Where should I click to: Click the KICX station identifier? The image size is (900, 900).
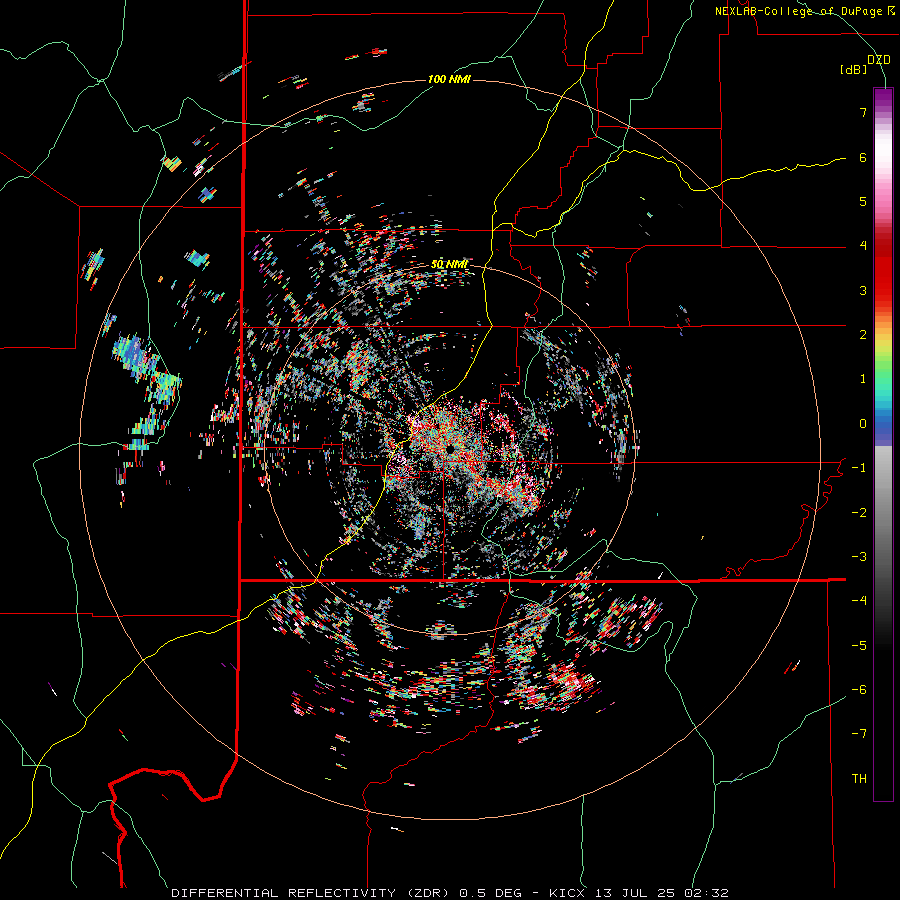coord(567,893)
